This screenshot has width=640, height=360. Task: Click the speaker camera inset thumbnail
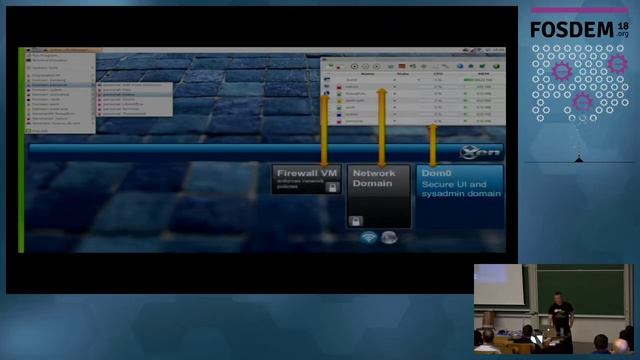pyautogui.click(x=554, y=309)
